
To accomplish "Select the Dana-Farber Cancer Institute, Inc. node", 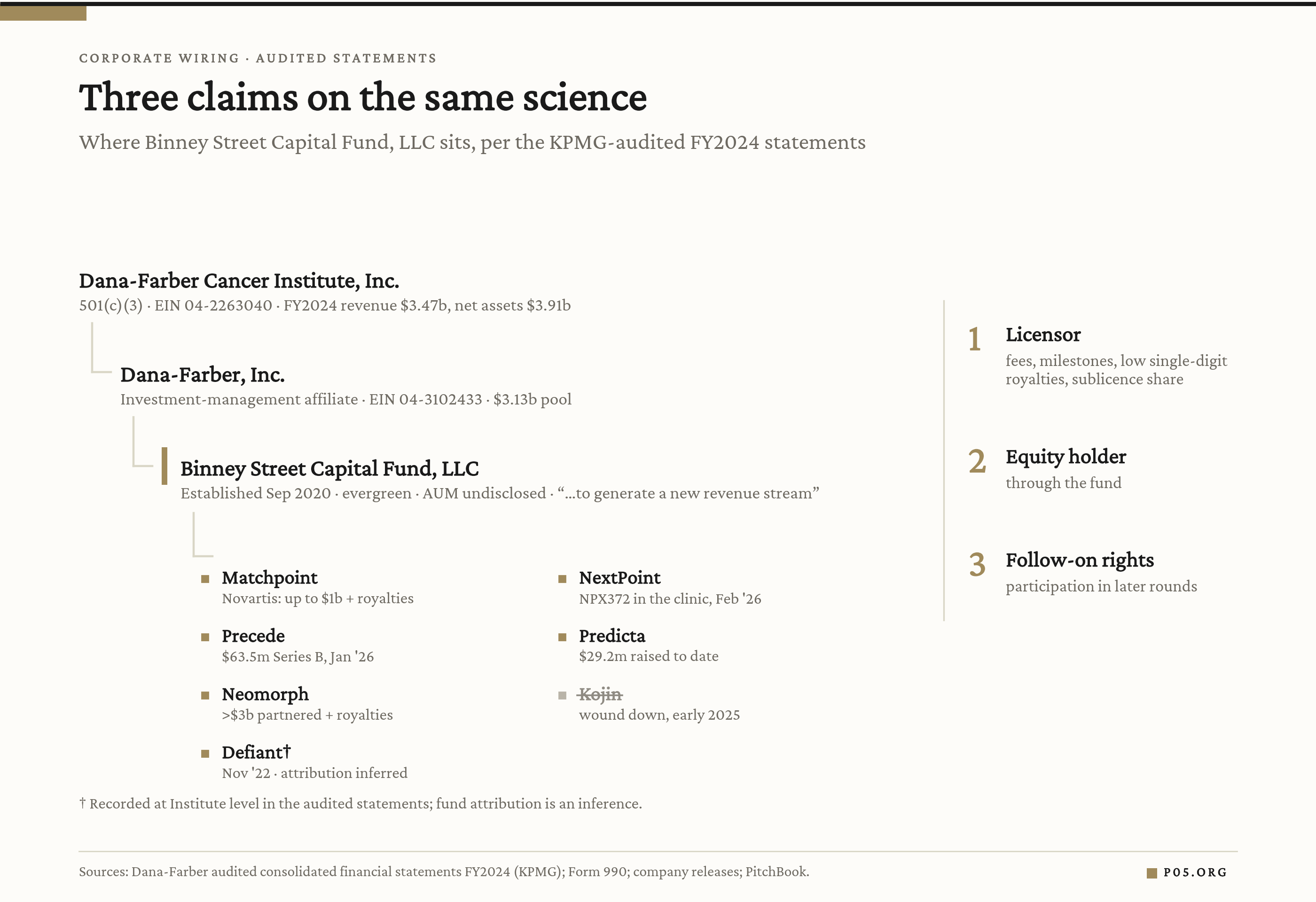I will coord(238,280).
